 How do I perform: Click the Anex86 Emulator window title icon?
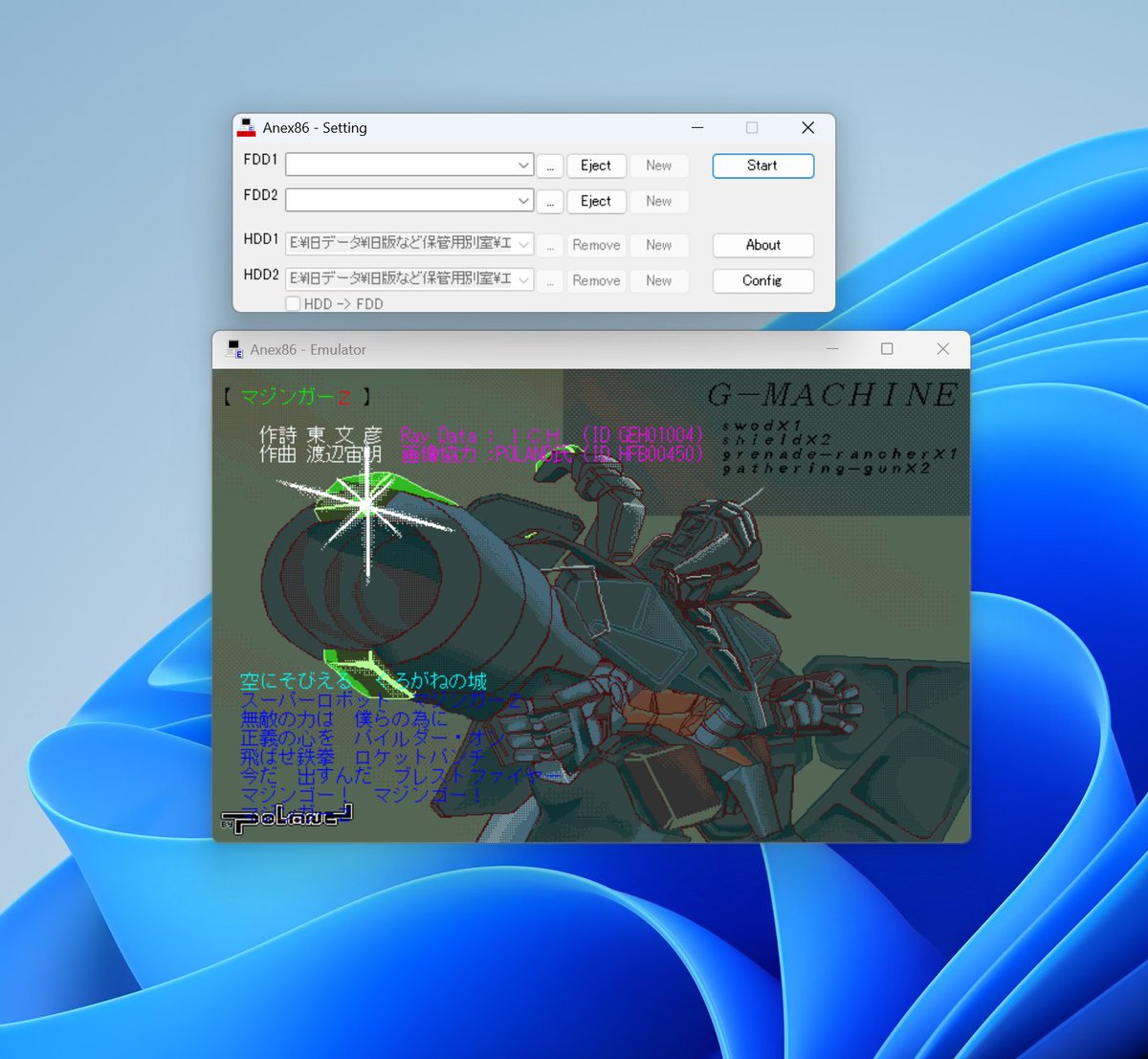click(234, 350)
